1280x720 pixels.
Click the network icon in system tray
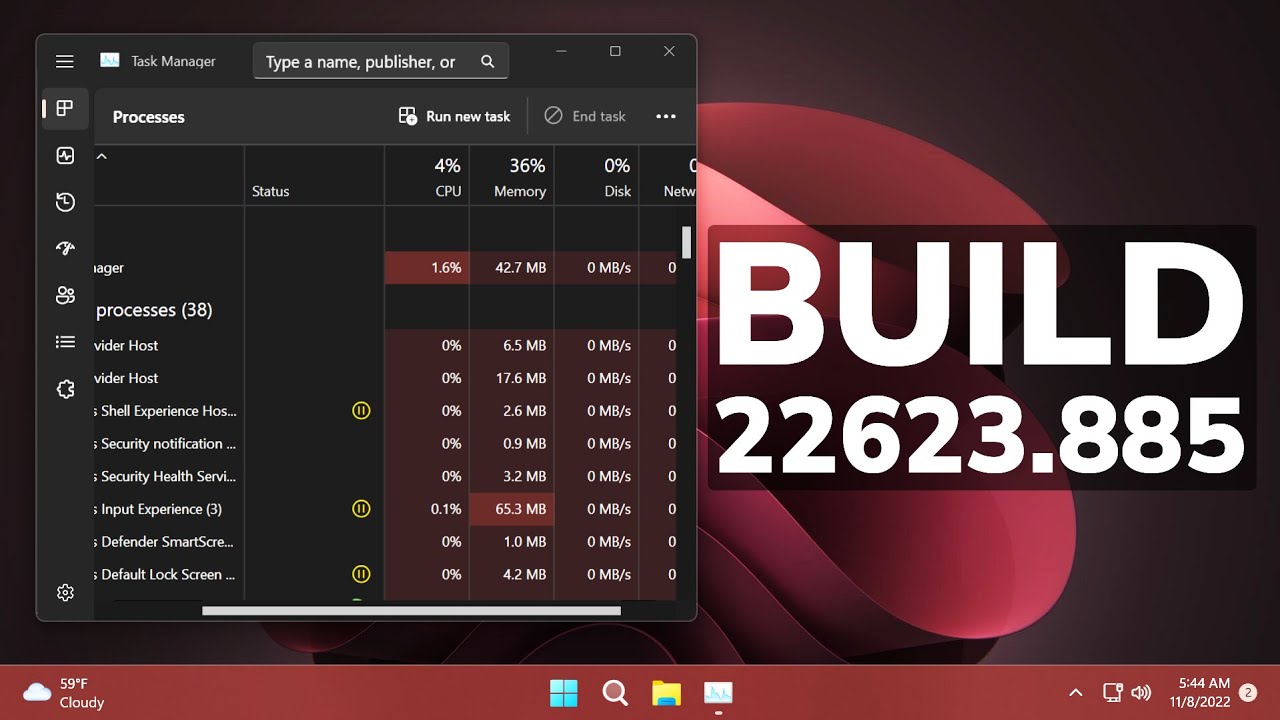1112,692
